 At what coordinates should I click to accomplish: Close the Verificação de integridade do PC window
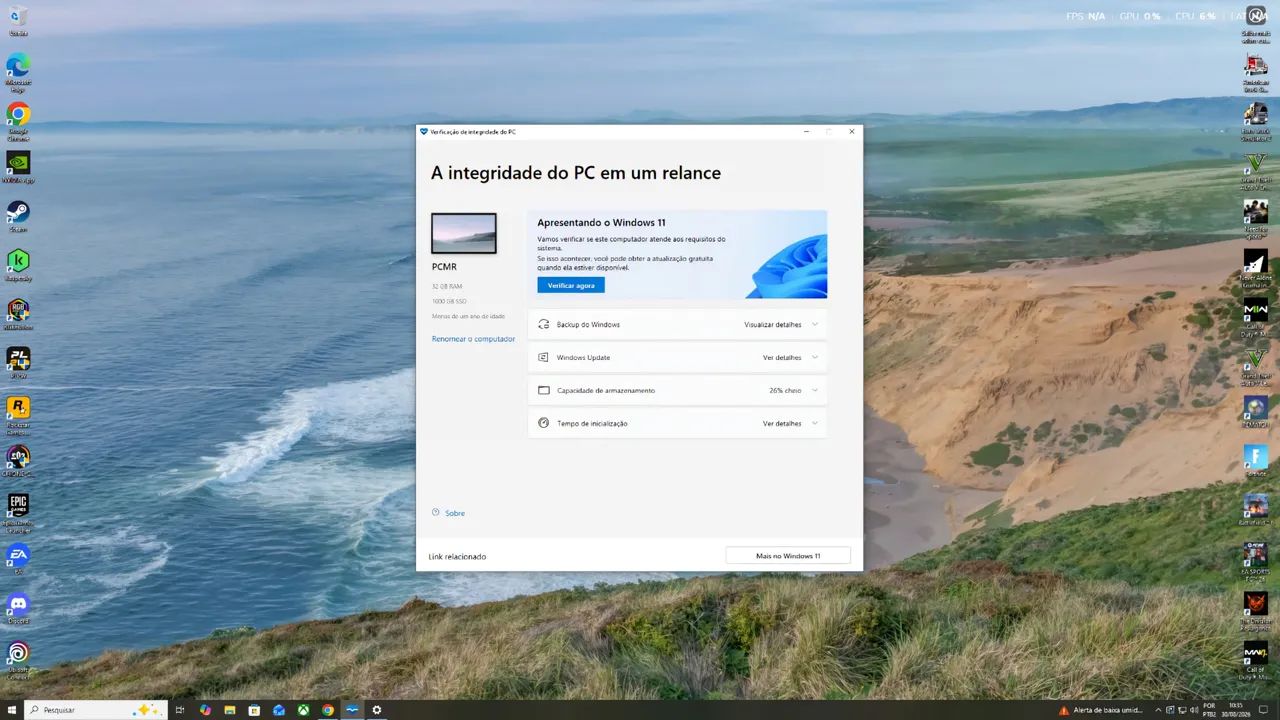852,131
